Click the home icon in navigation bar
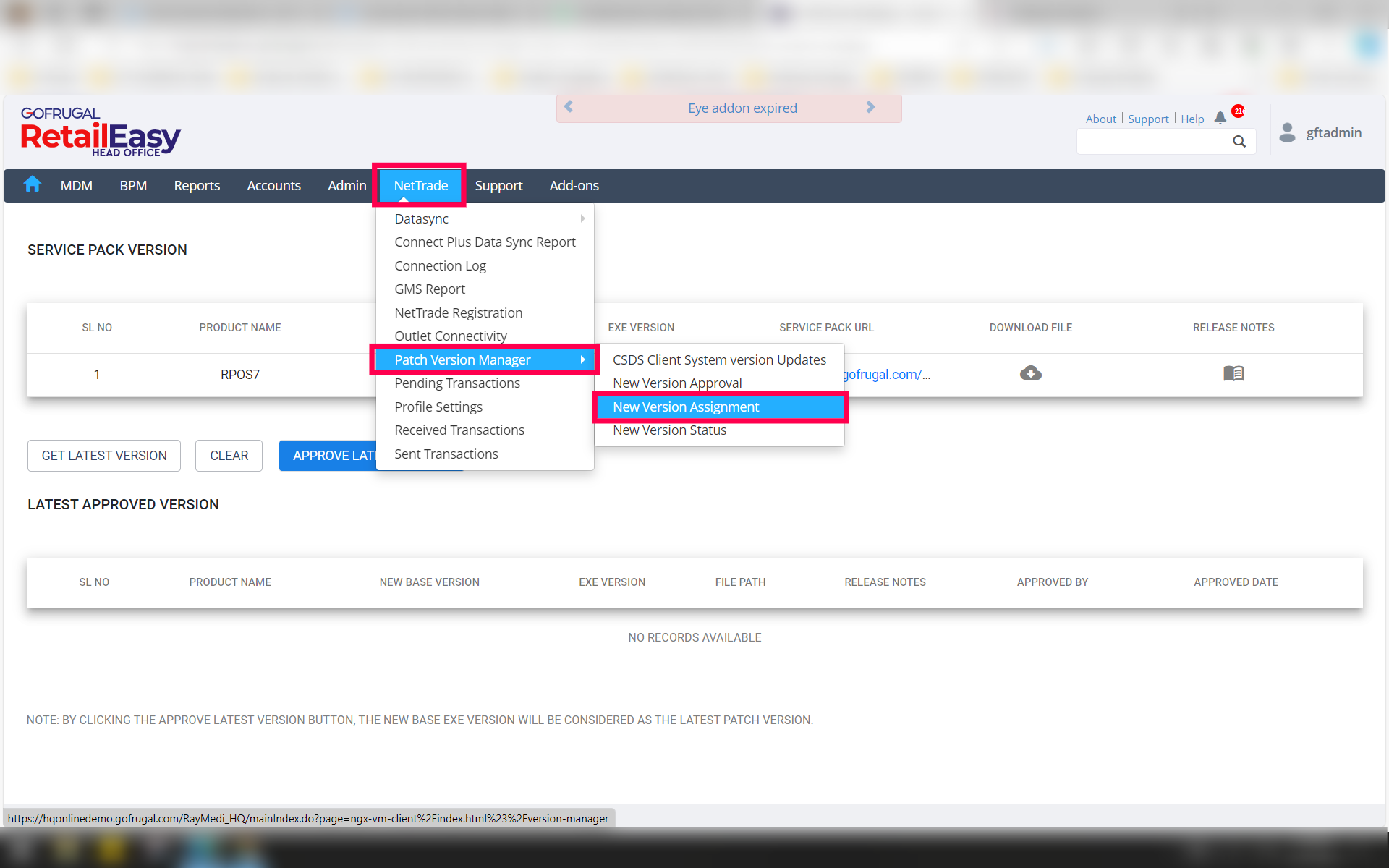 [33, 184]
